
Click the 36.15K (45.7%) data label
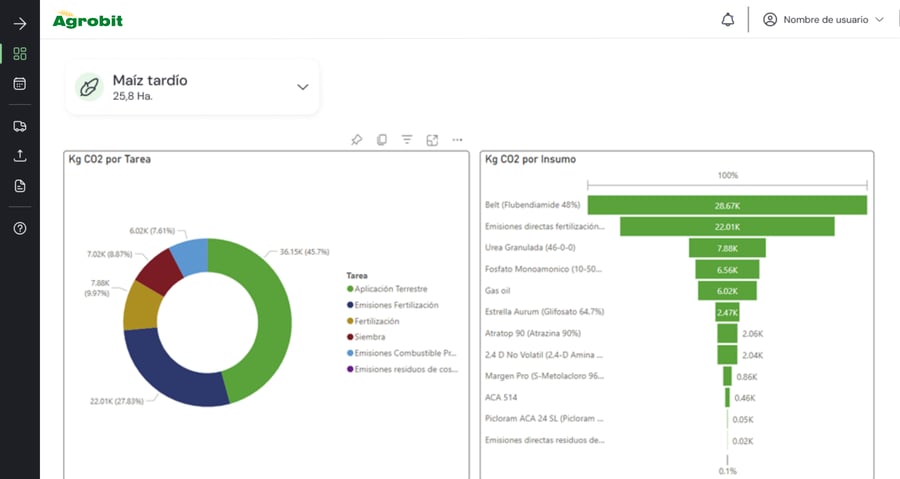click(x=304, y=252)
